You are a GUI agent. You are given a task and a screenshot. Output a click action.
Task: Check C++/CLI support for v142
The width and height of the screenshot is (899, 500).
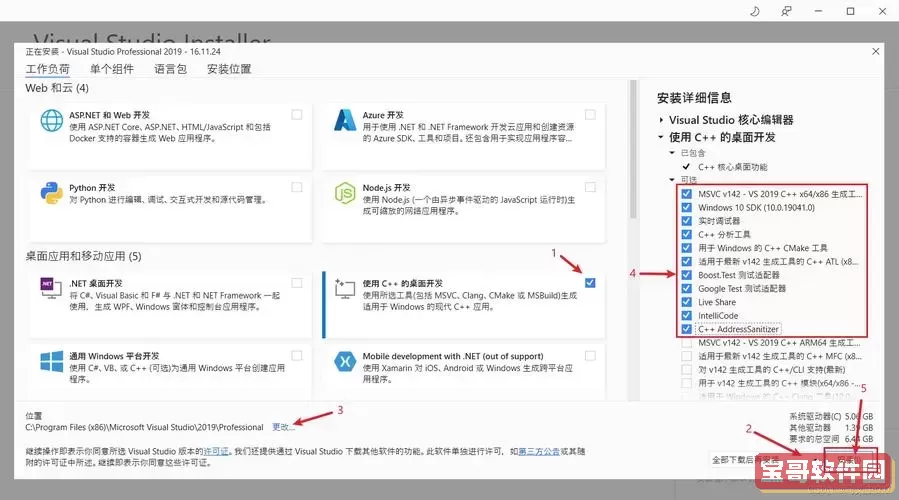click(x=686, y=370)
